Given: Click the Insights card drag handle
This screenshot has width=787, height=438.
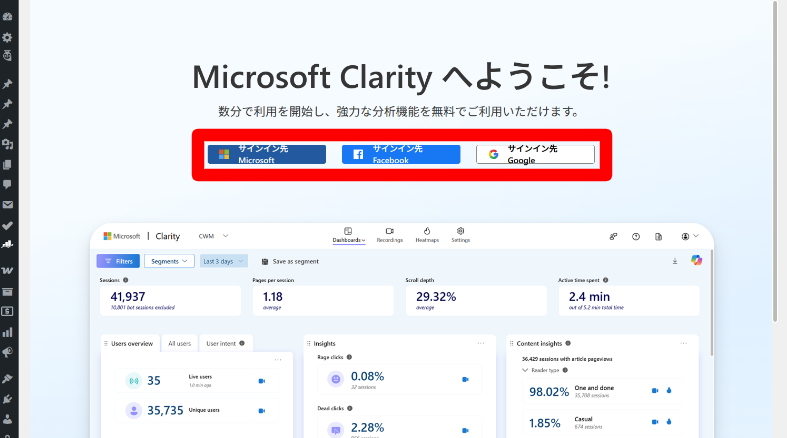Looking at the screenshot, I should coord(308,343).
